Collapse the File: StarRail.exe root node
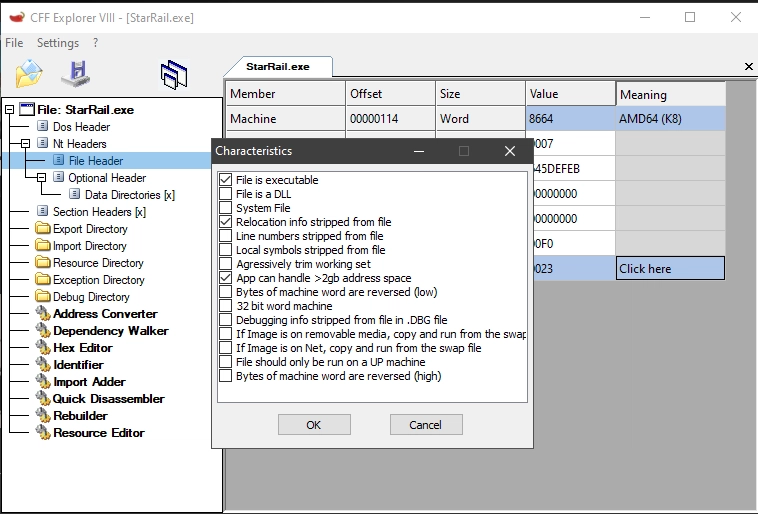 [10, 110]
